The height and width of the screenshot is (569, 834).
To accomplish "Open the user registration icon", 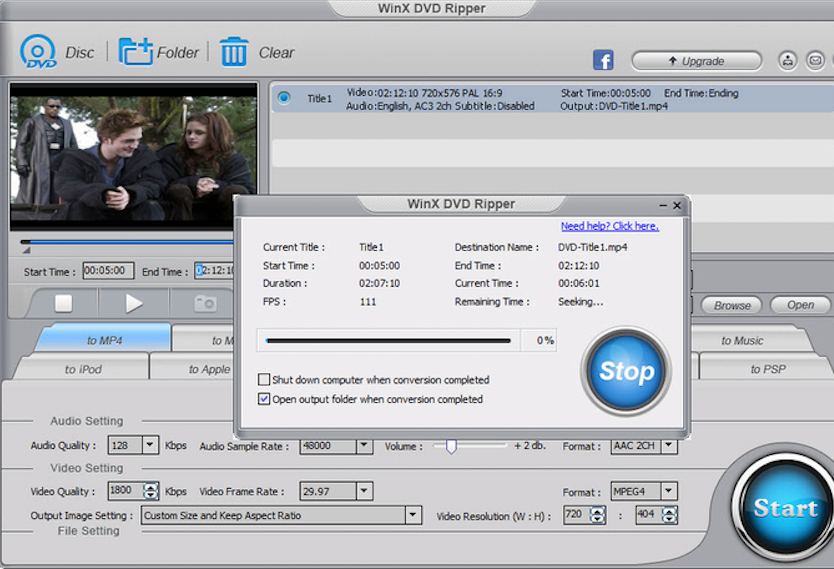I will point(787,61).
